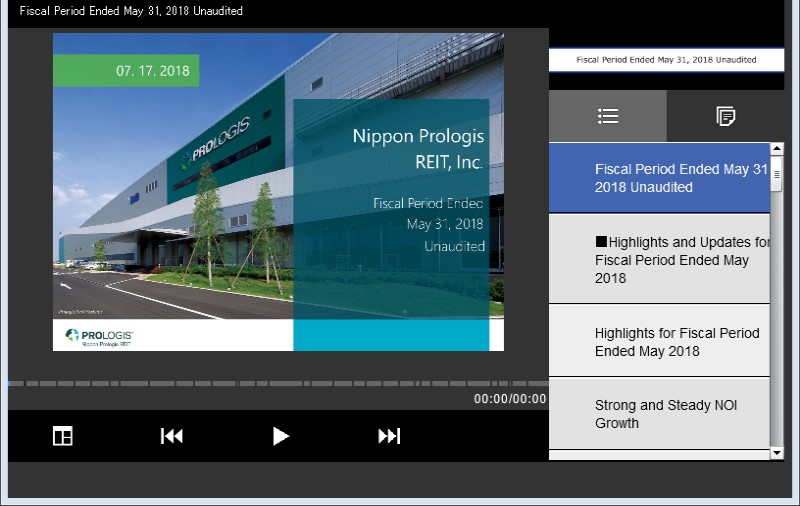The image size is (800, 506).
Task: Switch to the notes document tab
Action: (725, 116)
